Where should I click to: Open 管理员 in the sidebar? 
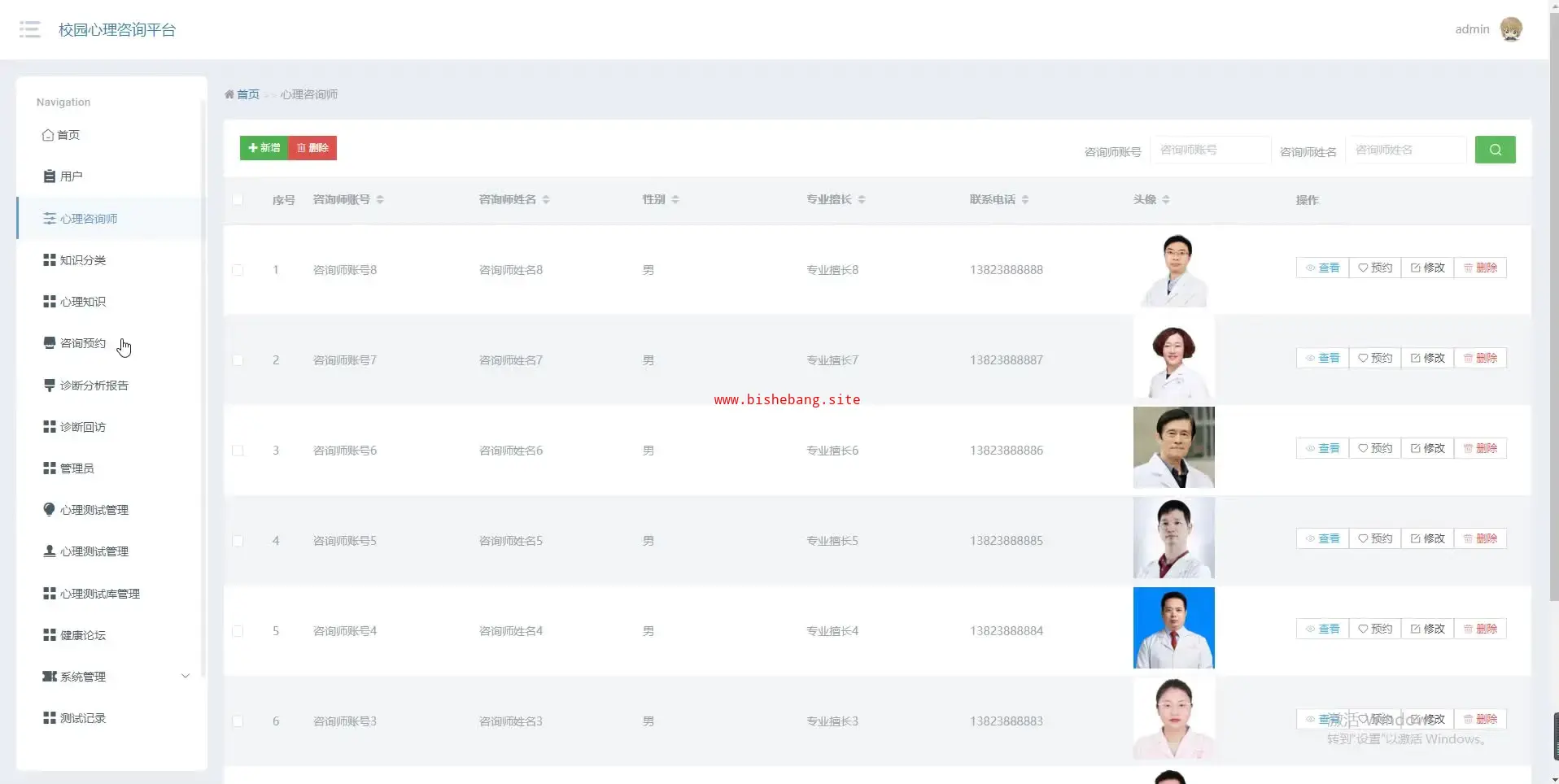coord(111,468)
